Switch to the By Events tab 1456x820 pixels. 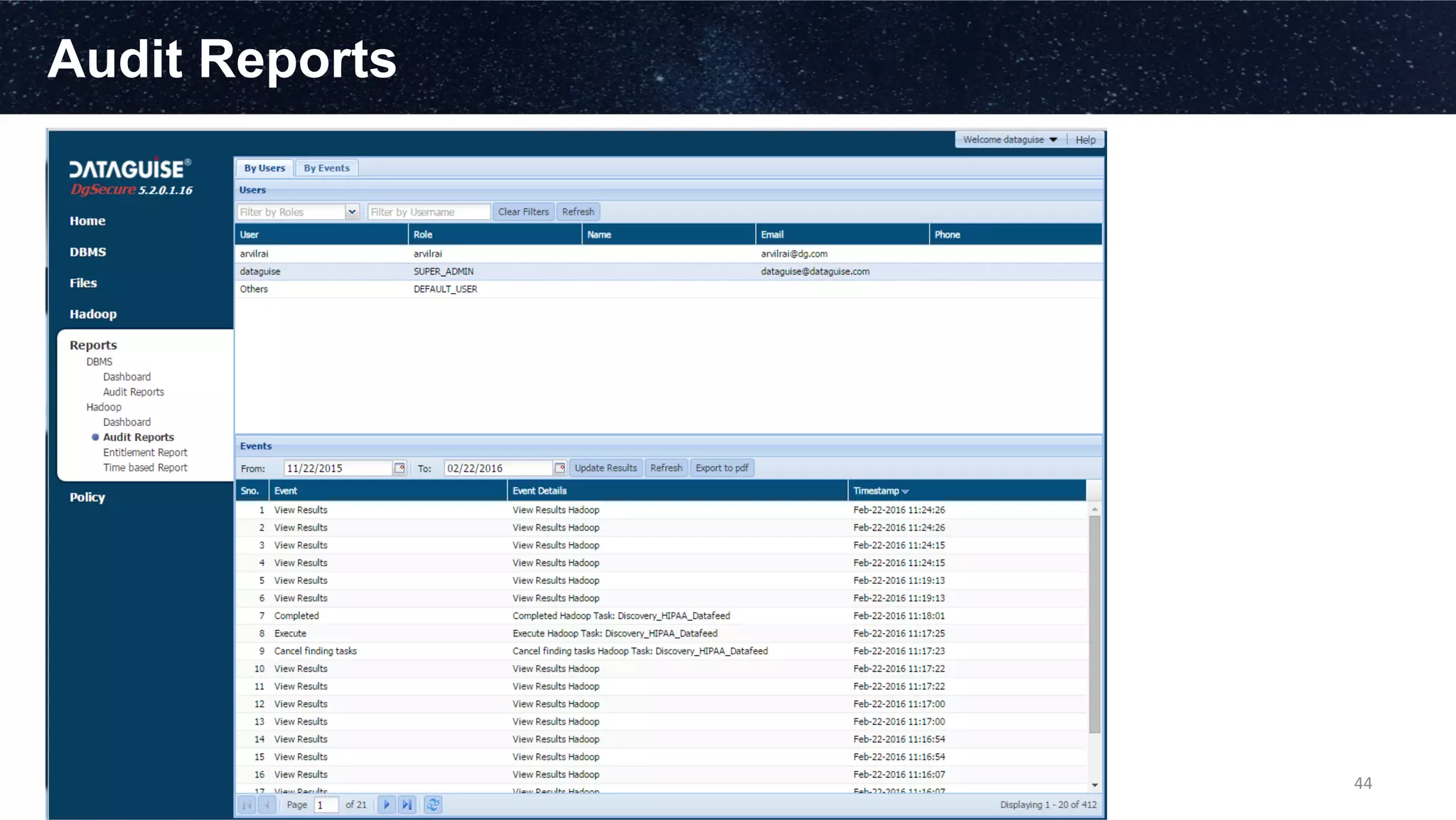tap(326, 168)
